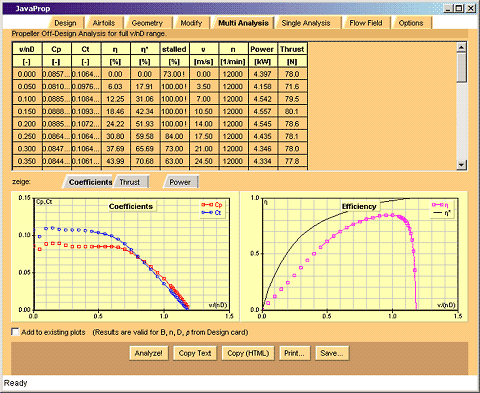Switch to the Flow Field tab
This screenshot has width=480, height=393.
(x=366, y=23)
